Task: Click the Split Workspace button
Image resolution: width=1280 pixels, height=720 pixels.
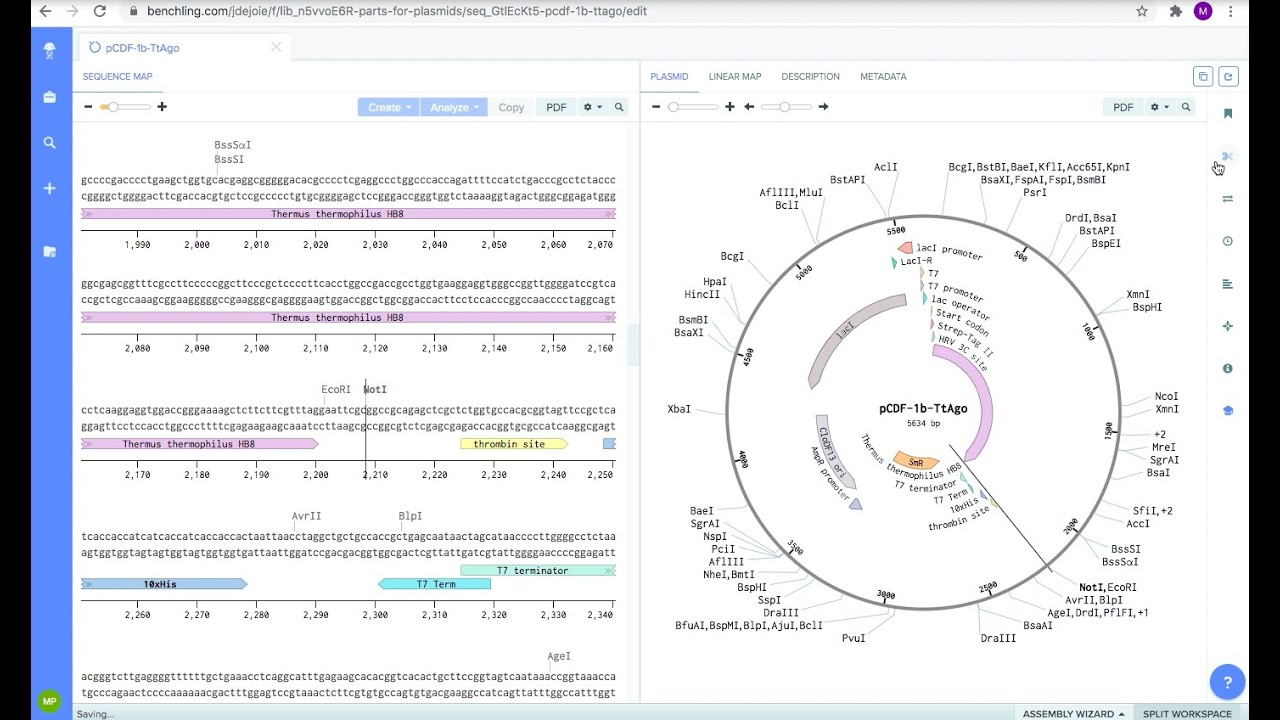Action: click(x=1188, y=714)
